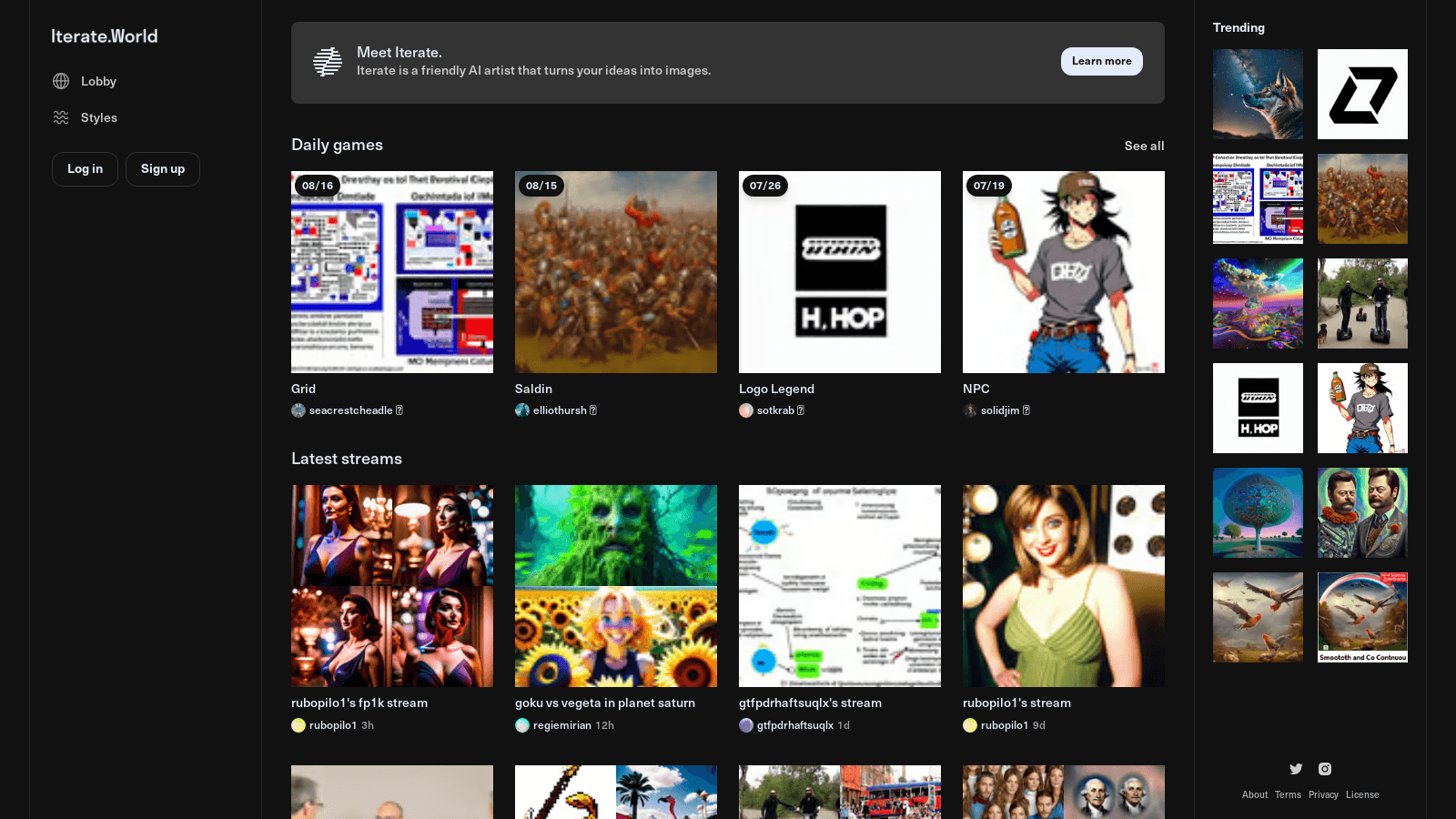Open the About link
This screenshot has width=1456, height=819.
tap(1255, 794)
